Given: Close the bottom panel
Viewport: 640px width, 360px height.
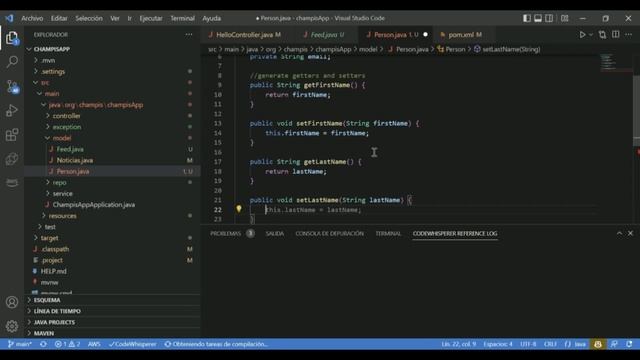Looking at the screenshot, I should pyautogui.click(x=630, y=233).
